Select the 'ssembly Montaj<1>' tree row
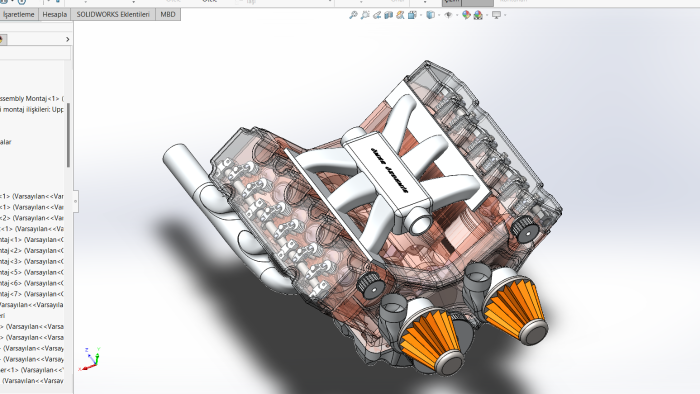This screenshot has height=394, width=700. click(x=32, y=98)
